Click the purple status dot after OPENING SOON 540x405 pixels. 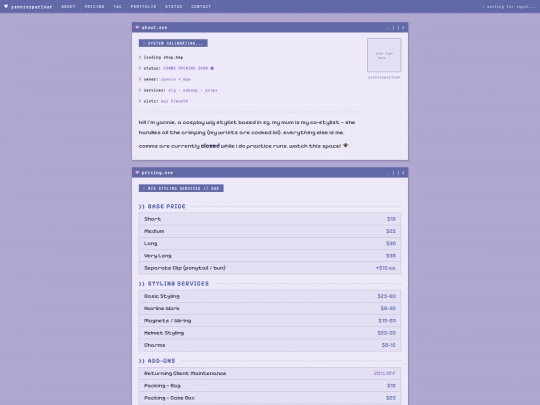pos(212,68)
